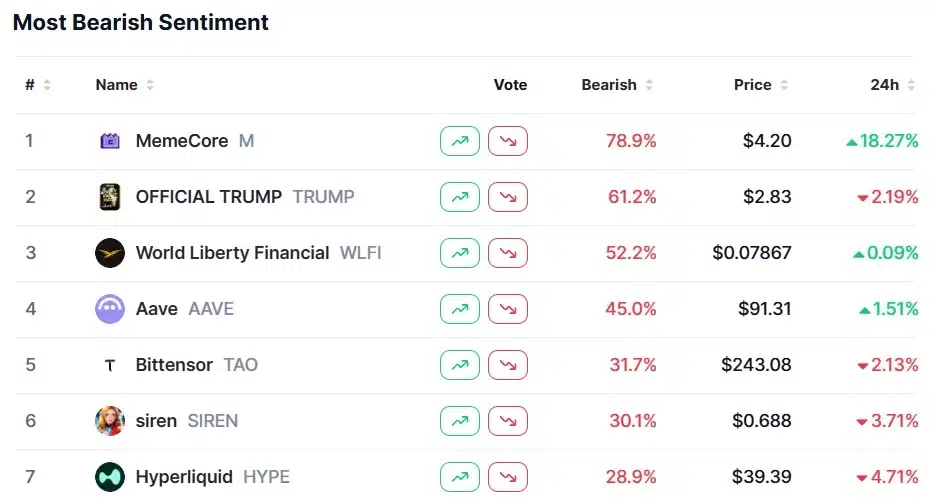Viewport: 936px width, 502px height.
Task: Click the OFFICIAL TRUMP coin logo
Action: pyautogui.click(x=110, y=197)
